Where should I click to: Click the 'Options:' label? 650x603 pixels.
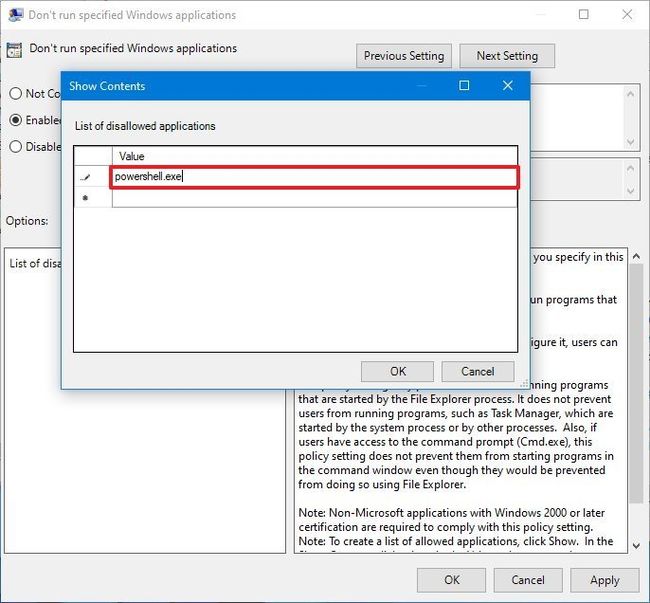[x=27, y=221]
